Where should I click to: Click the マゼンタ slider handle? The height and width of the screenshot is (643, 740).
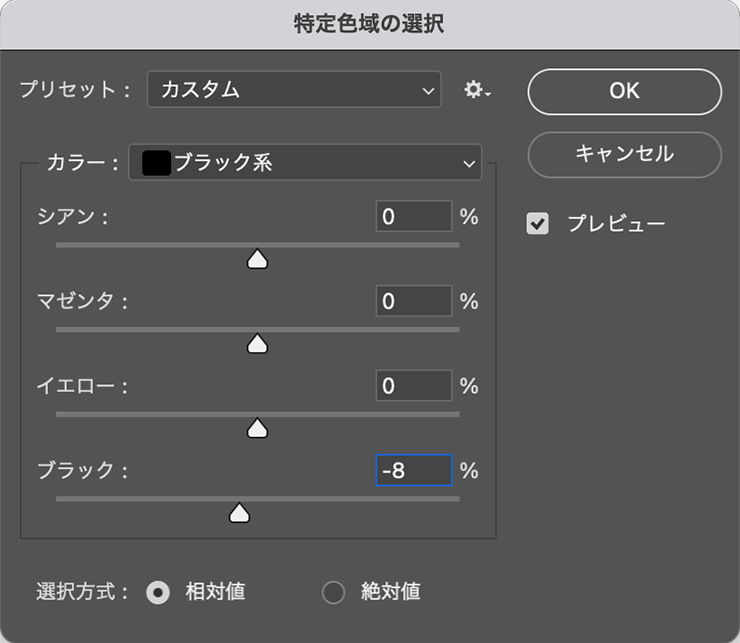click(257, 344)
